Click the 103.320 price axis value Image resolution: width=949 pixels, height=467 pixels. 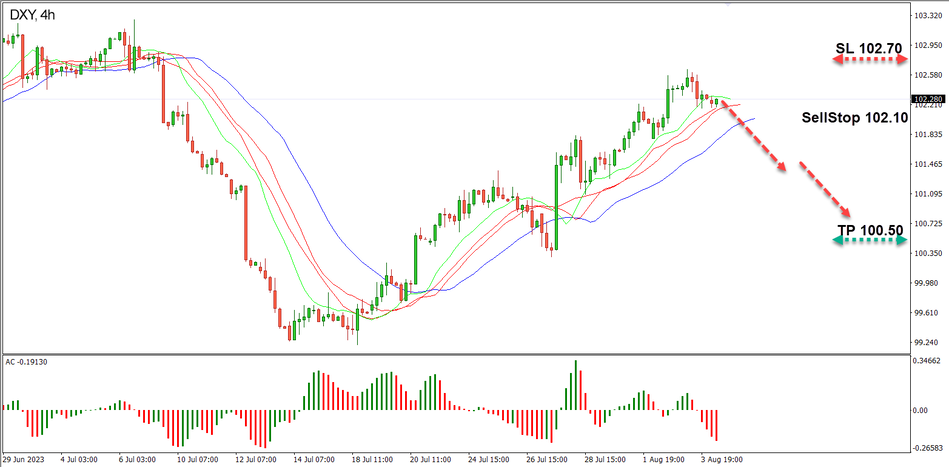927,17
